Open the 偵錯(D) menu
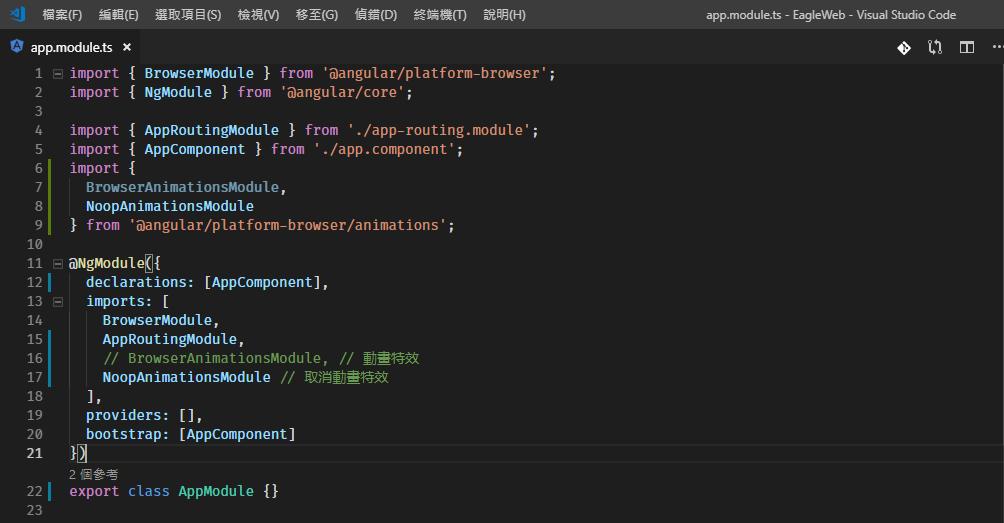This screenshot has width=1004, height=523. (376, 14)
